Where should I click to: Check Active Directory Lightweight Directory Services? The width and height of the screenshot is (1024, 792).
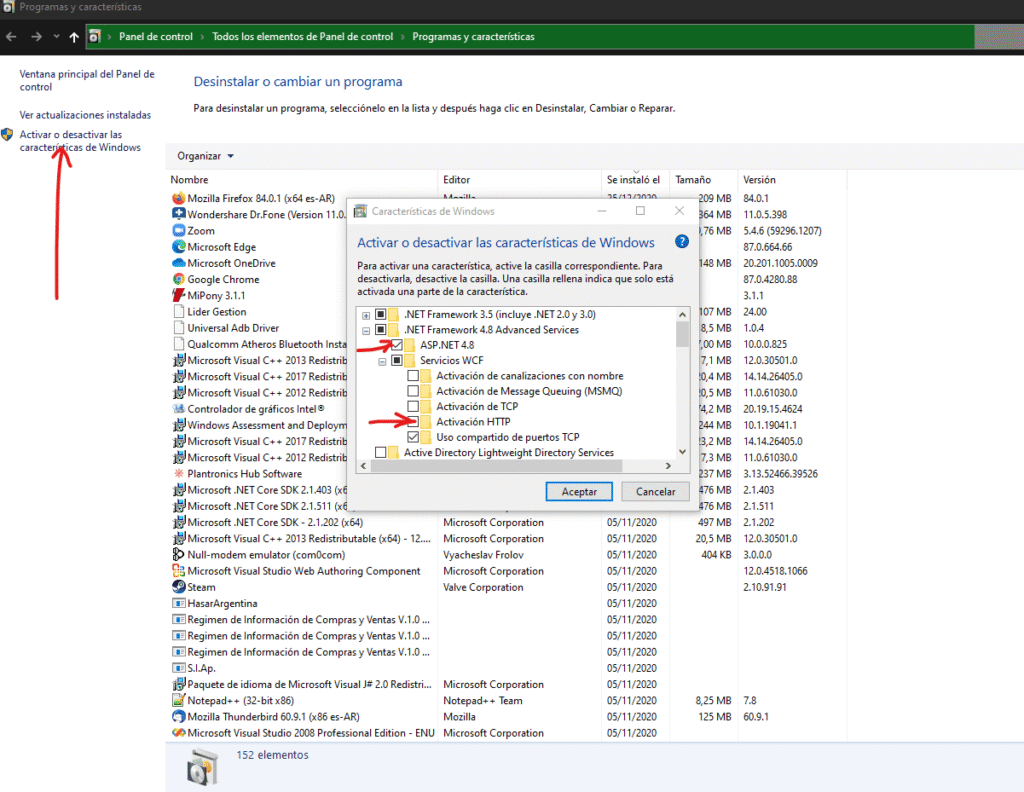[381, 453]
